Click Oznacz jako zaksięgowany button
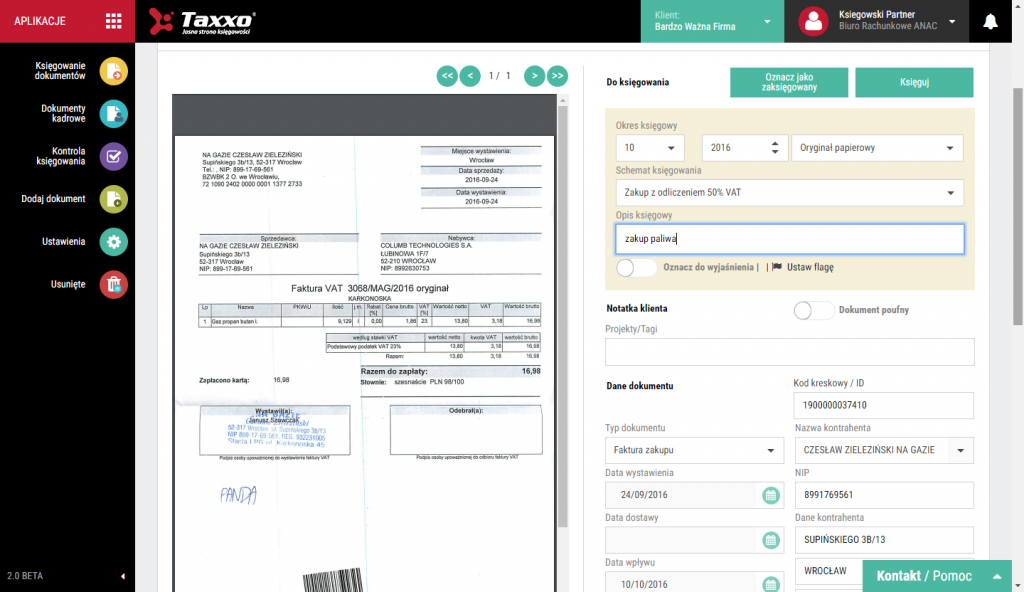This screenshot has width=1024, height=592. (x=789, y=82)
